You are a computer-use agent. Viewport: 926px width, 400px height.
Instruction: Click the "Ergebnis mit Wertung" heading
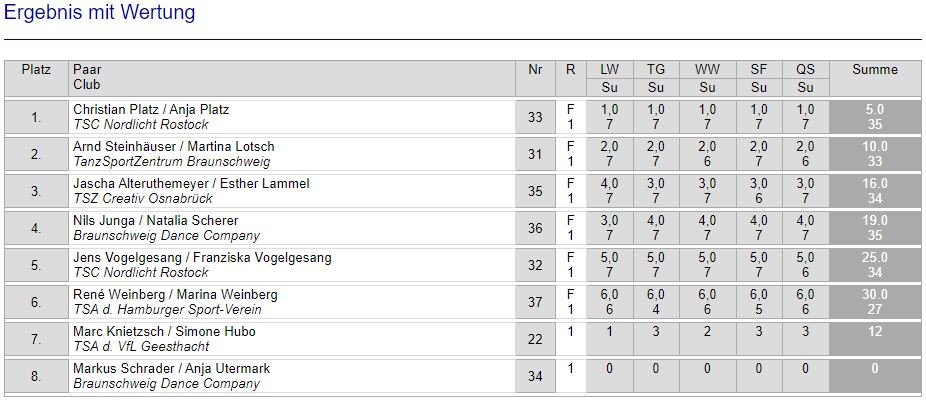100,13
